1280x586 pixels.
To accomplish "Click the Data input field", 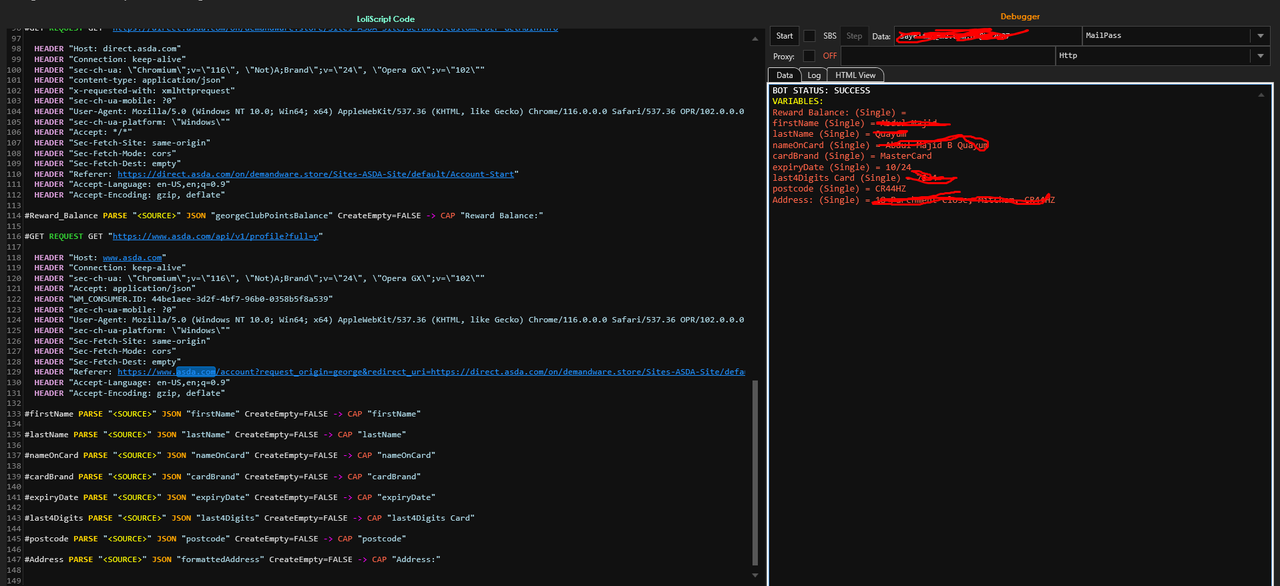I will coord(987,36).
